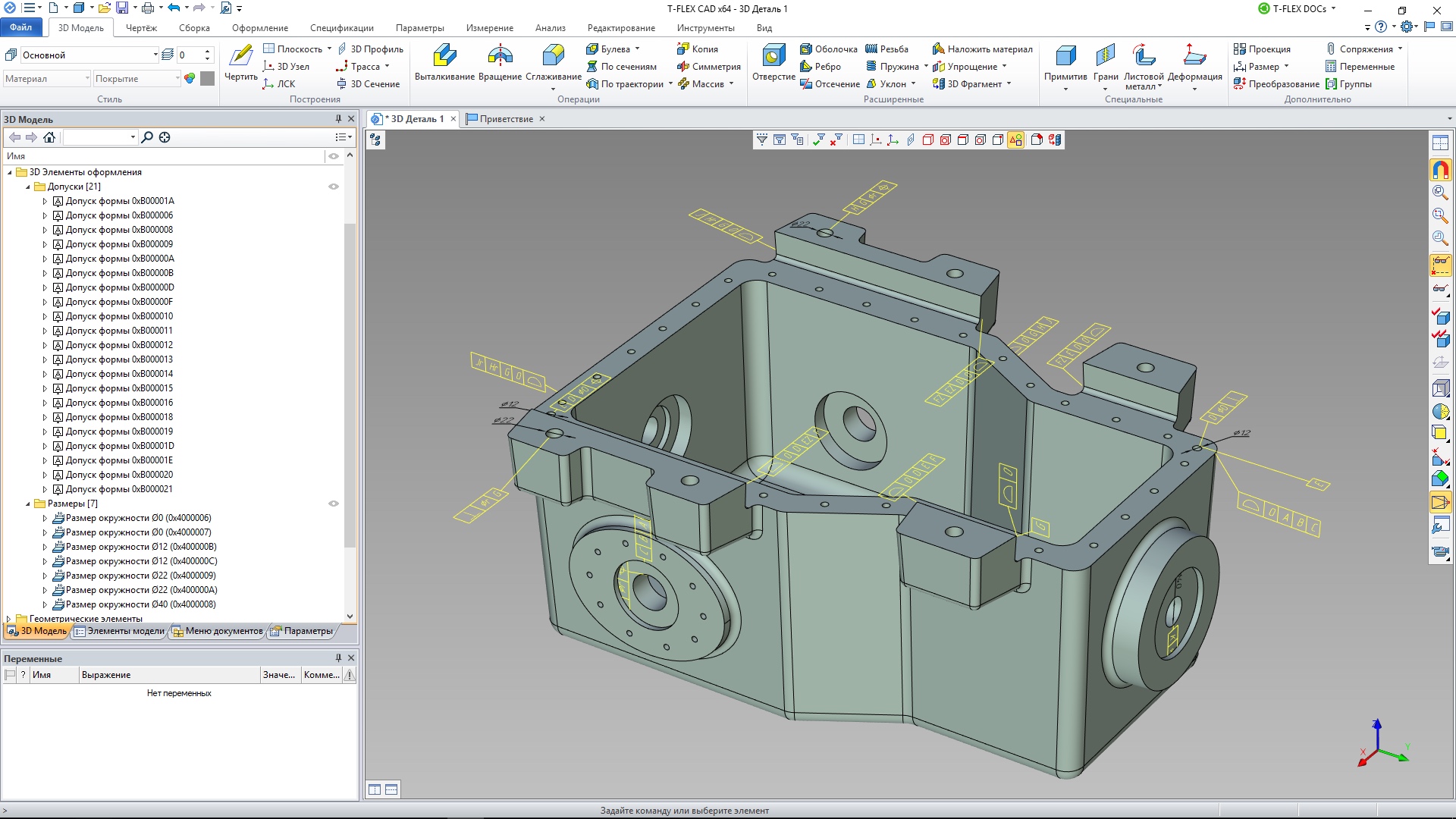
Task: Create a ЛСК coordinate system
Action: [278, 83]
